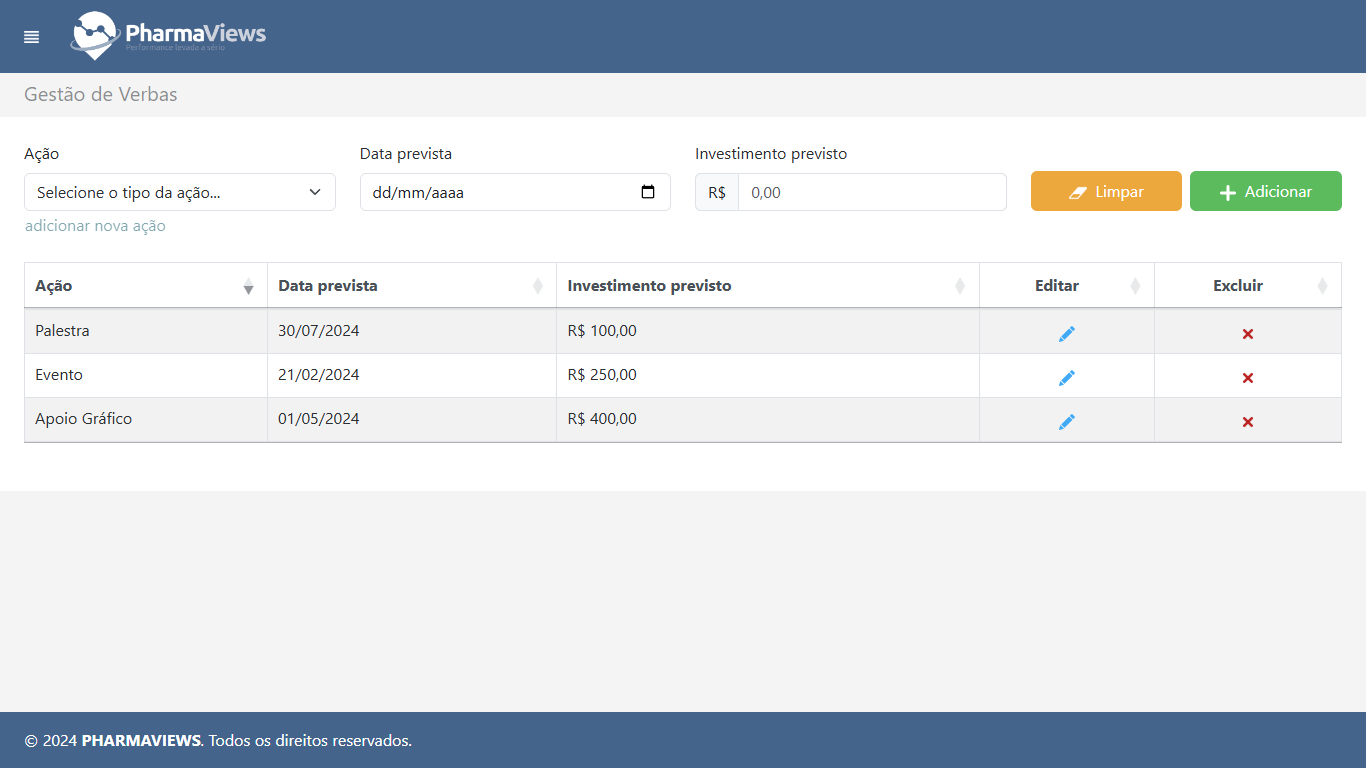Edit the Evento row using the pencil icon
This screenshot has height=768, width=1366.
tap(1066, 377)
